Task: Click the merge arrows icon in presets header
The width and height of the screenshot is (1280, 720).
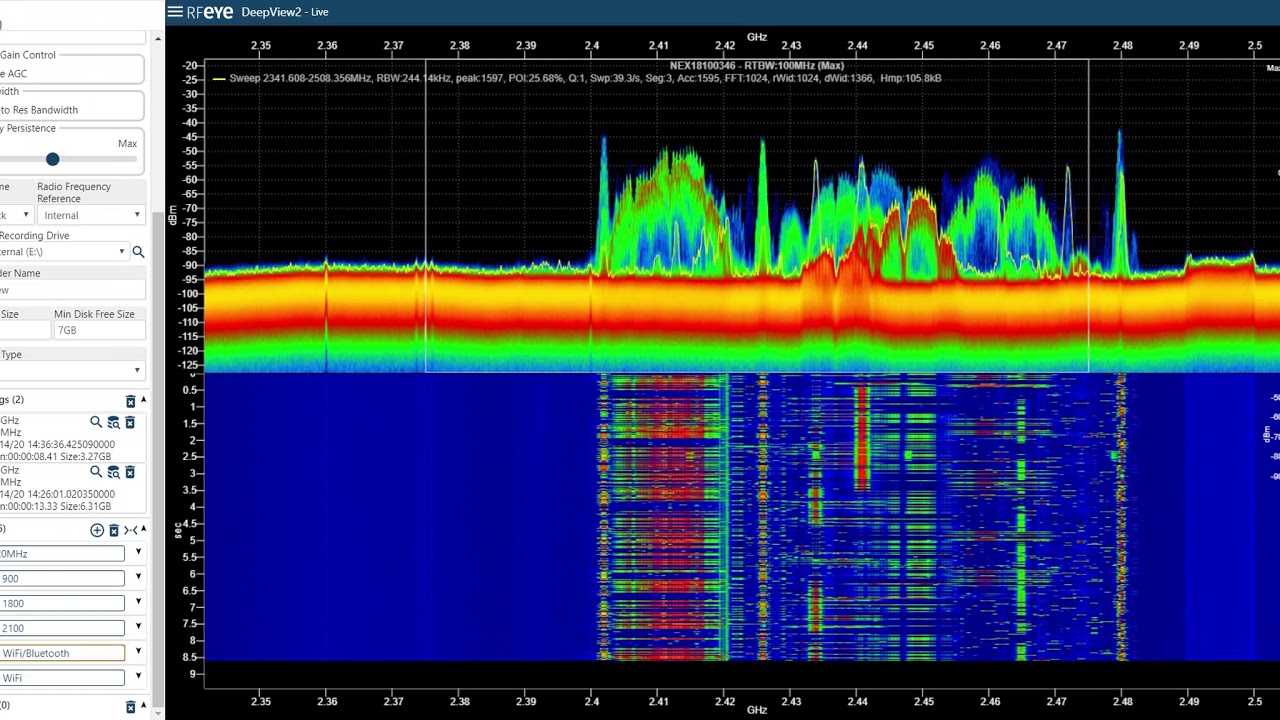Action: [130, 530]
